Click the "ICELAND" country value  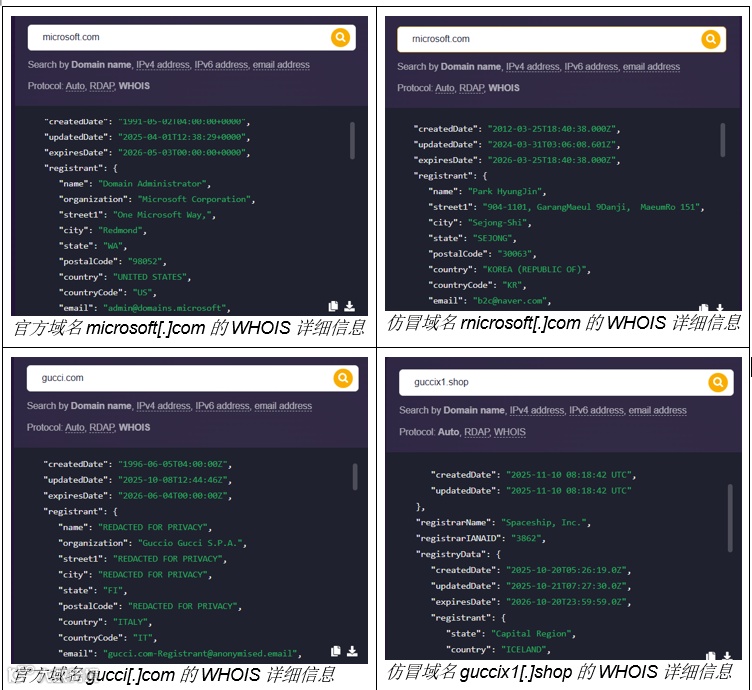click(524, 649)
